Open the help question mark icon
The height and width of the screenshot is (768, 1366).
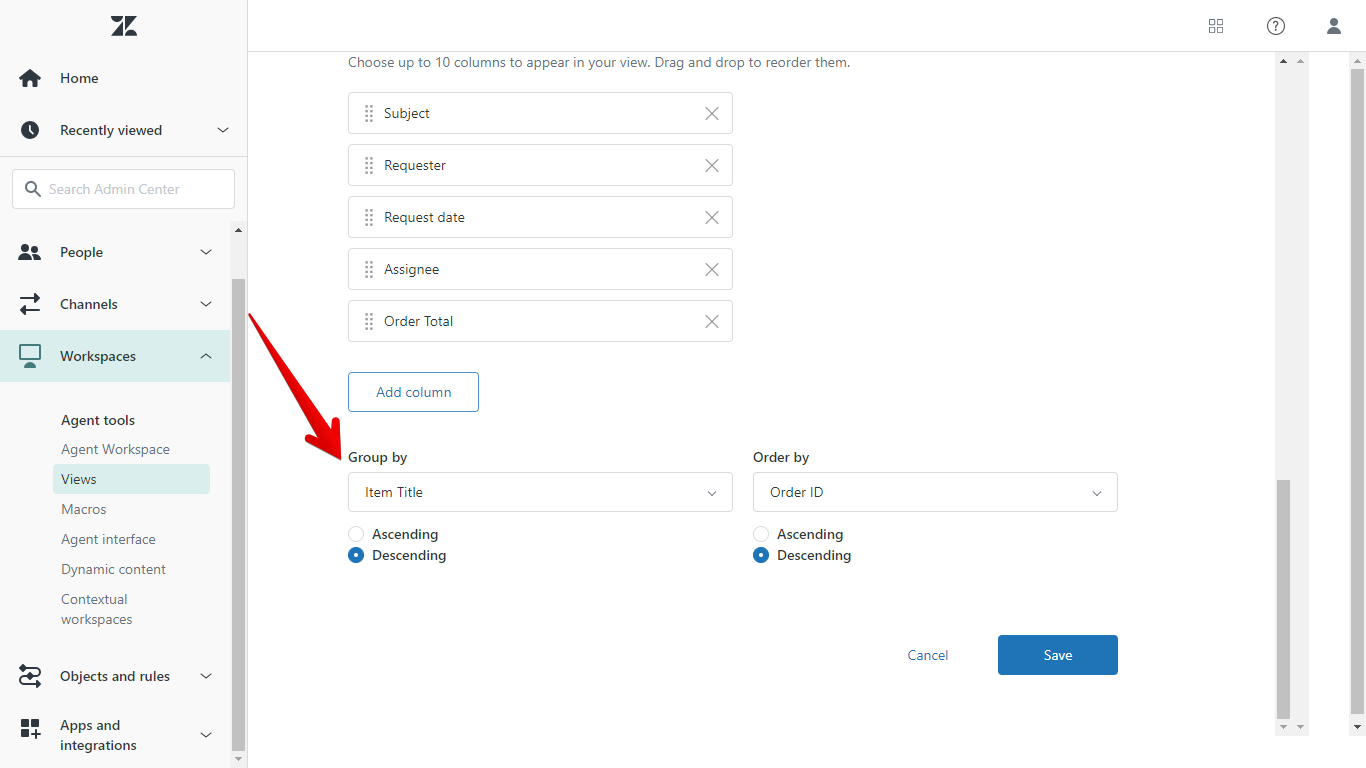pyautogui.click(x=1276, y=26)
